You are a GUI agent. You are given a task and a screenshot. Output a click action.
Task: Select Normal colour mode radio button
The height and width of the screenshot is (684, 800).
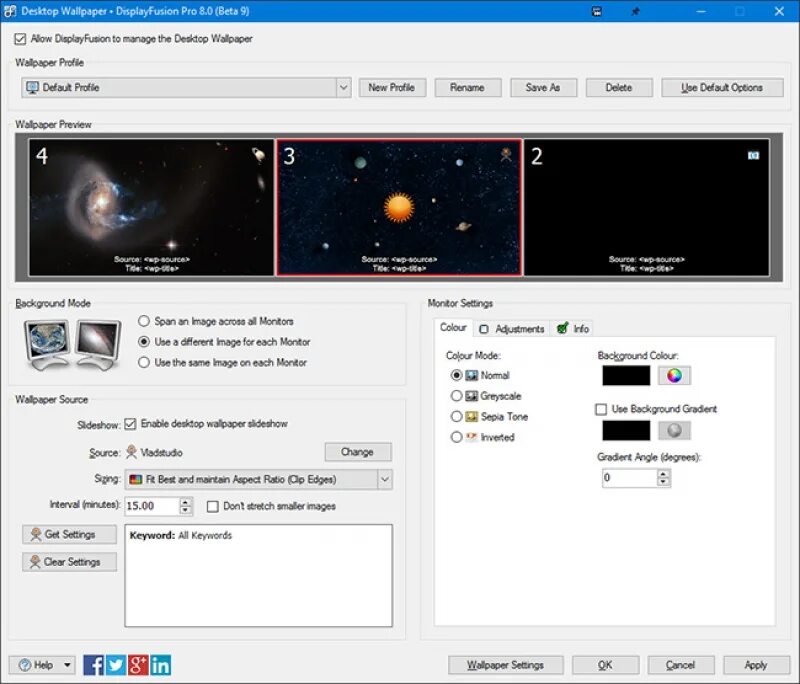(457, 375)
